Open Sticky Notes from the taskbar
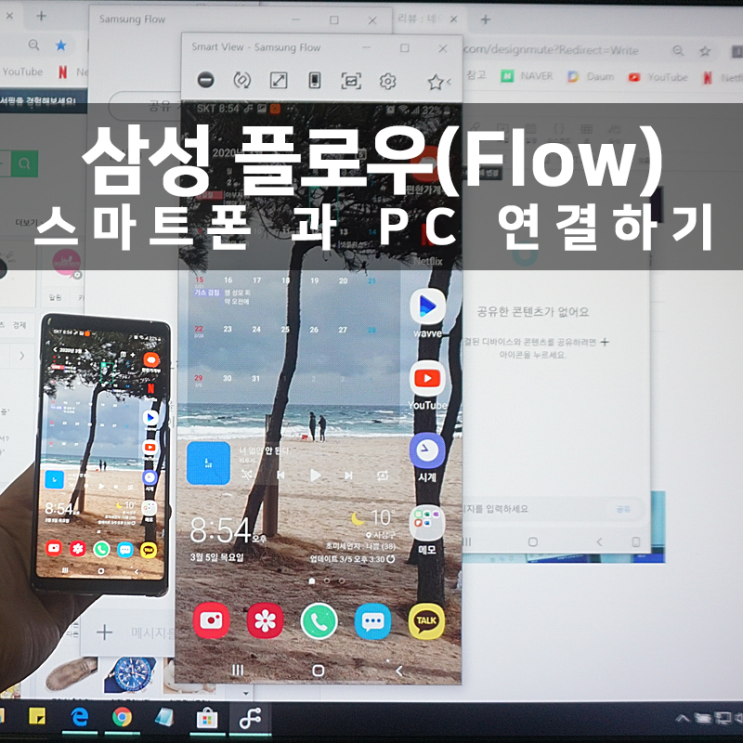The image size is (743, 743). click(x=37, y=716)
